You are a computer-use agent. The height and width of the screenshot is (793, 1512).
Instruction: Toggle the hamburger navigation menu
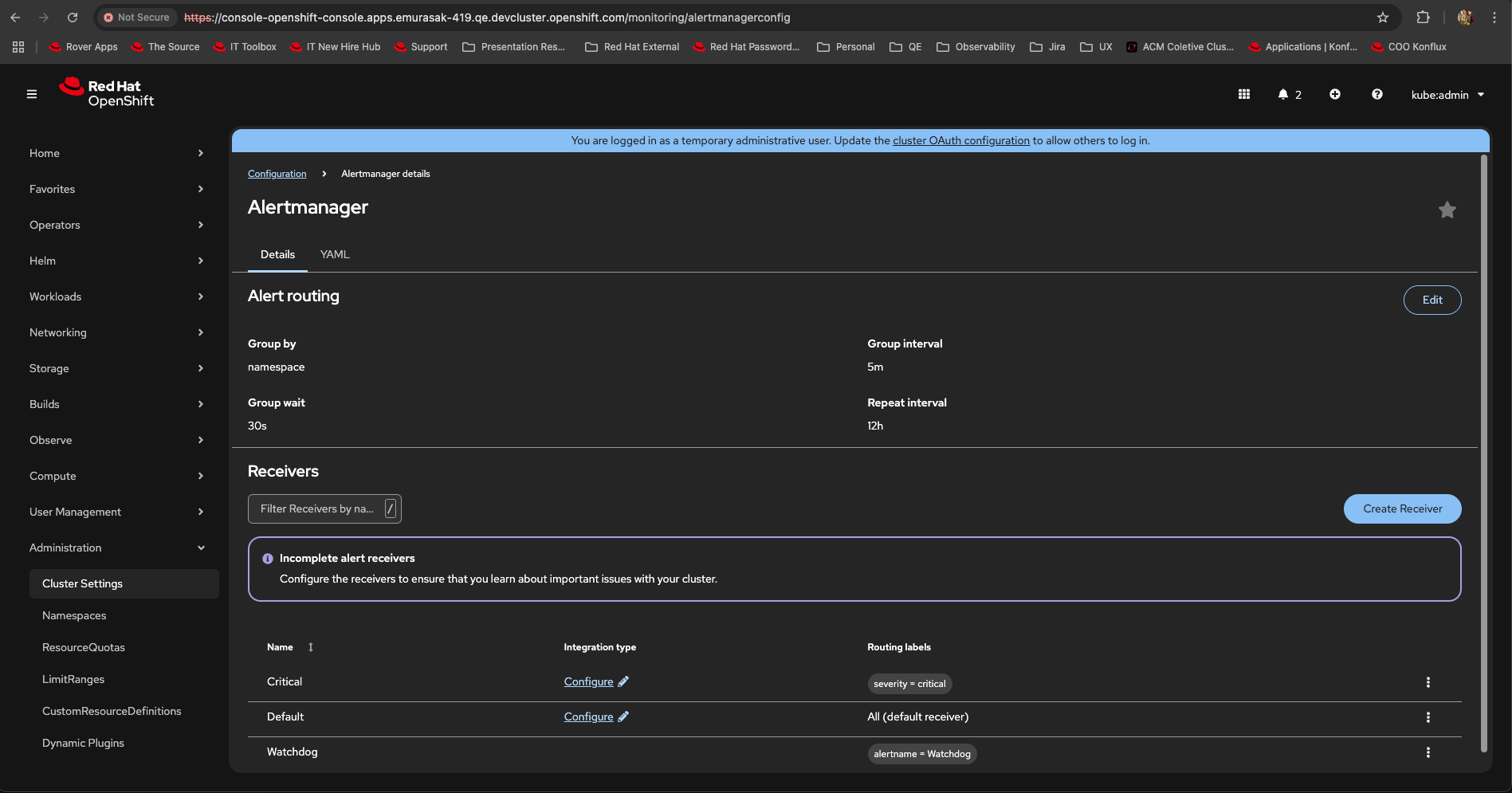coord(32,94)
